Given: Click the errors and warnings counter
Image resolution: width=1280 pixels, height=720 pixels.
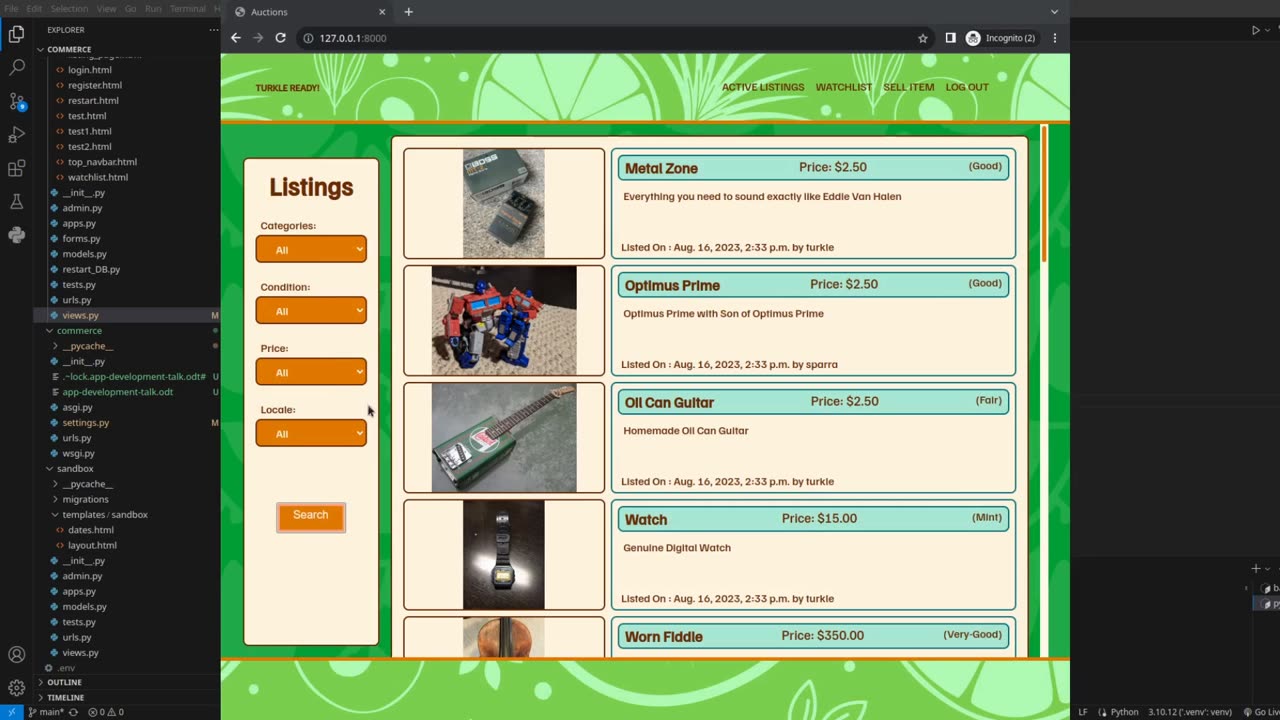Looking at the screenshot, I should 106,712.
